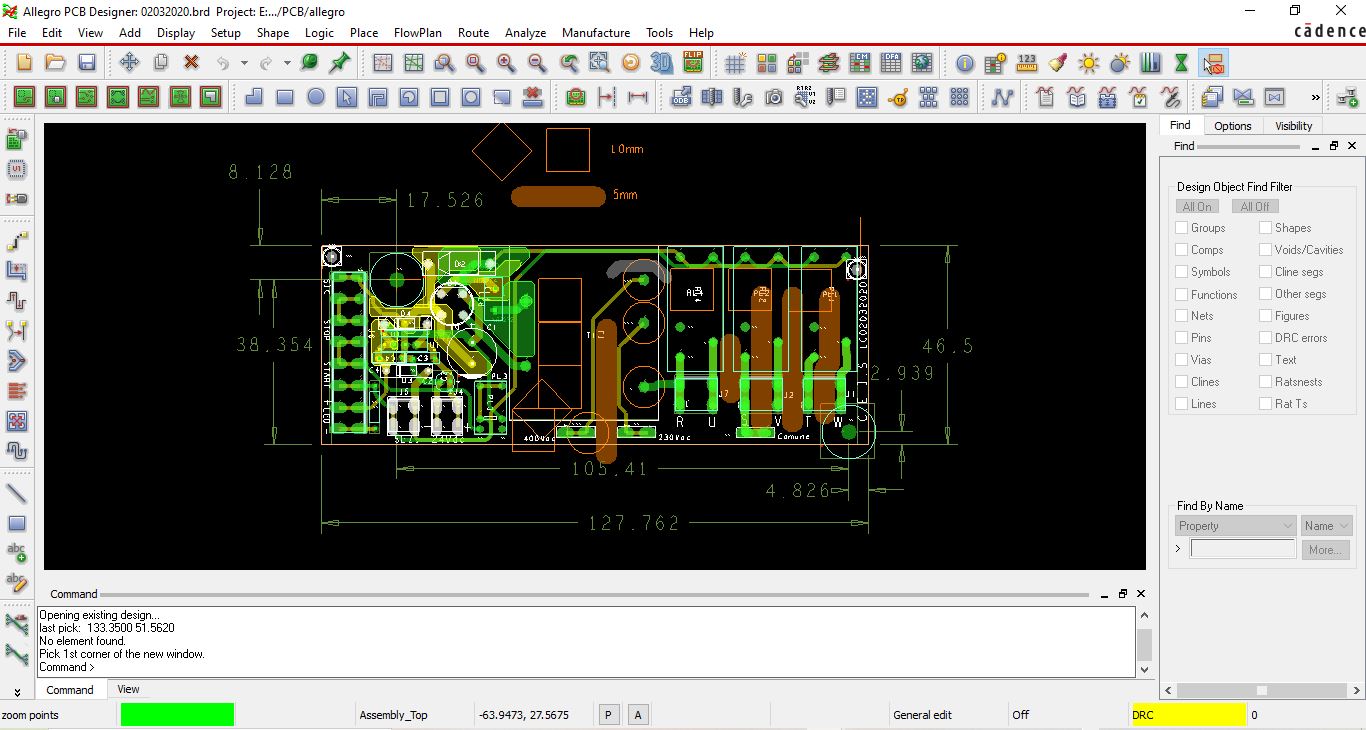Click the Add Text abc plus icon
The width and height of the screenshot is (1366, 730).
(17, 552)
